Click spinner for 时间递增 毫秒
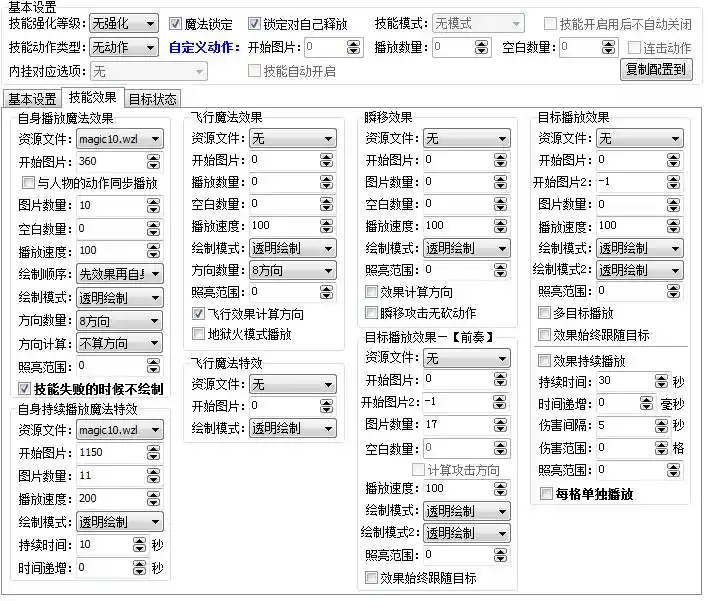The image size is (708, 601). (x=647, y=403)
